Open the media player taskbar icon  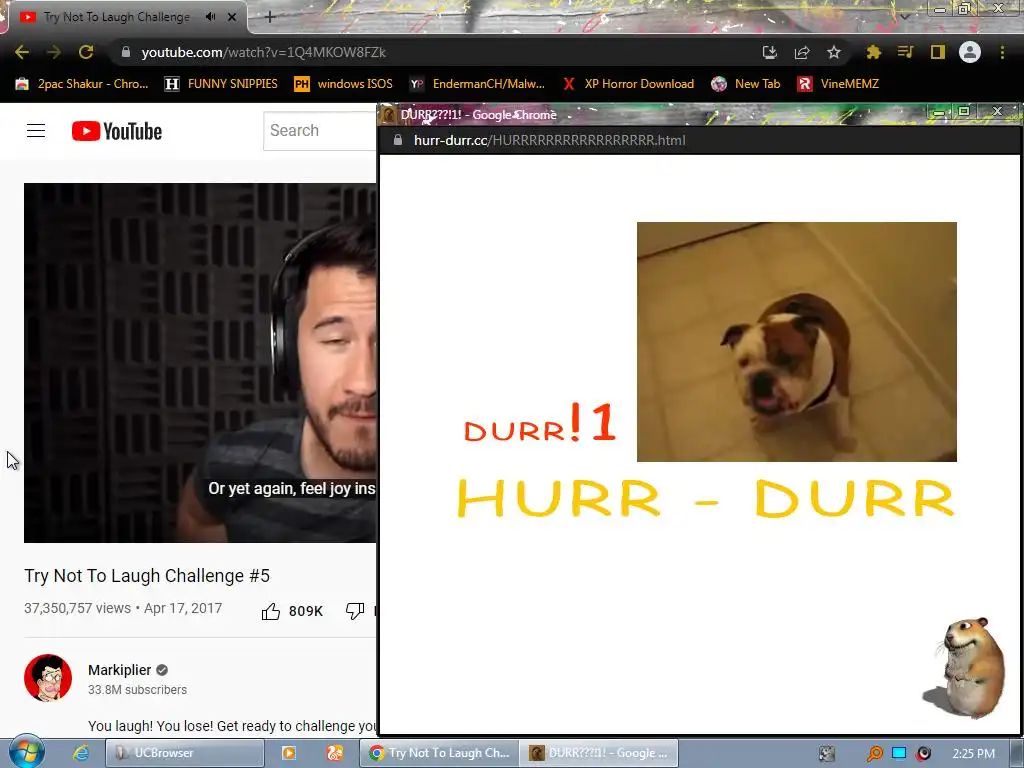[x=289, y=753]
